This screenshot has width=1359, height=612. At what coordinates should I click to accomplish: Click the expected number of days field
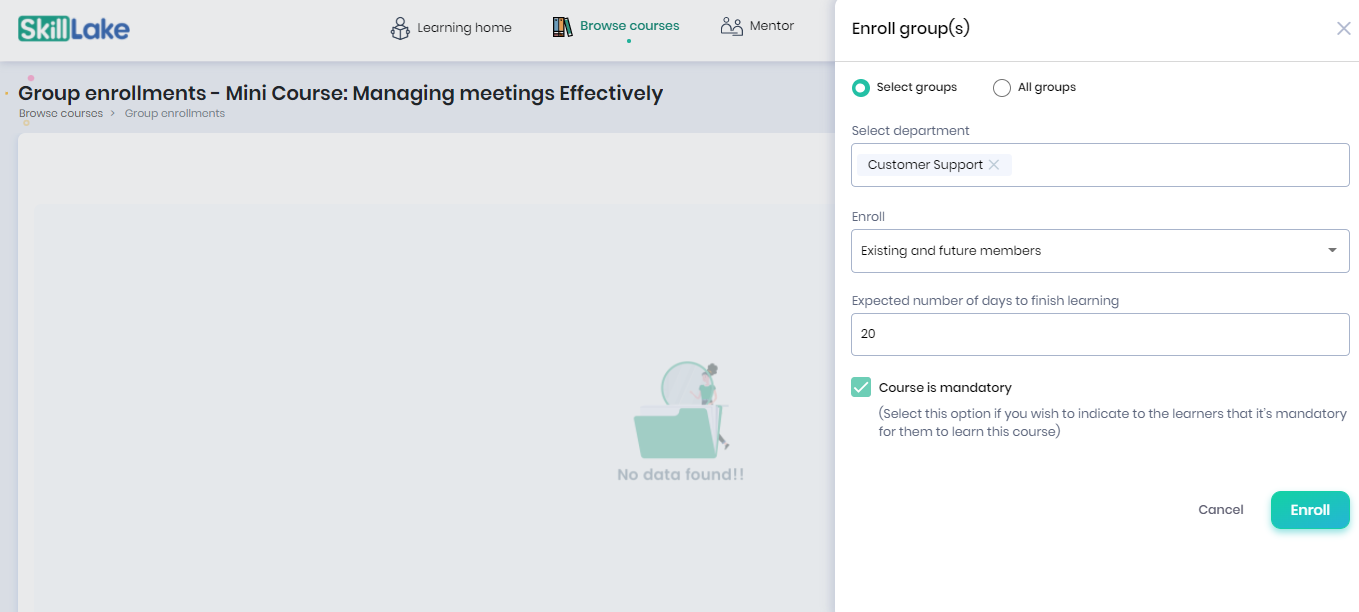[x=1100, y=334]
